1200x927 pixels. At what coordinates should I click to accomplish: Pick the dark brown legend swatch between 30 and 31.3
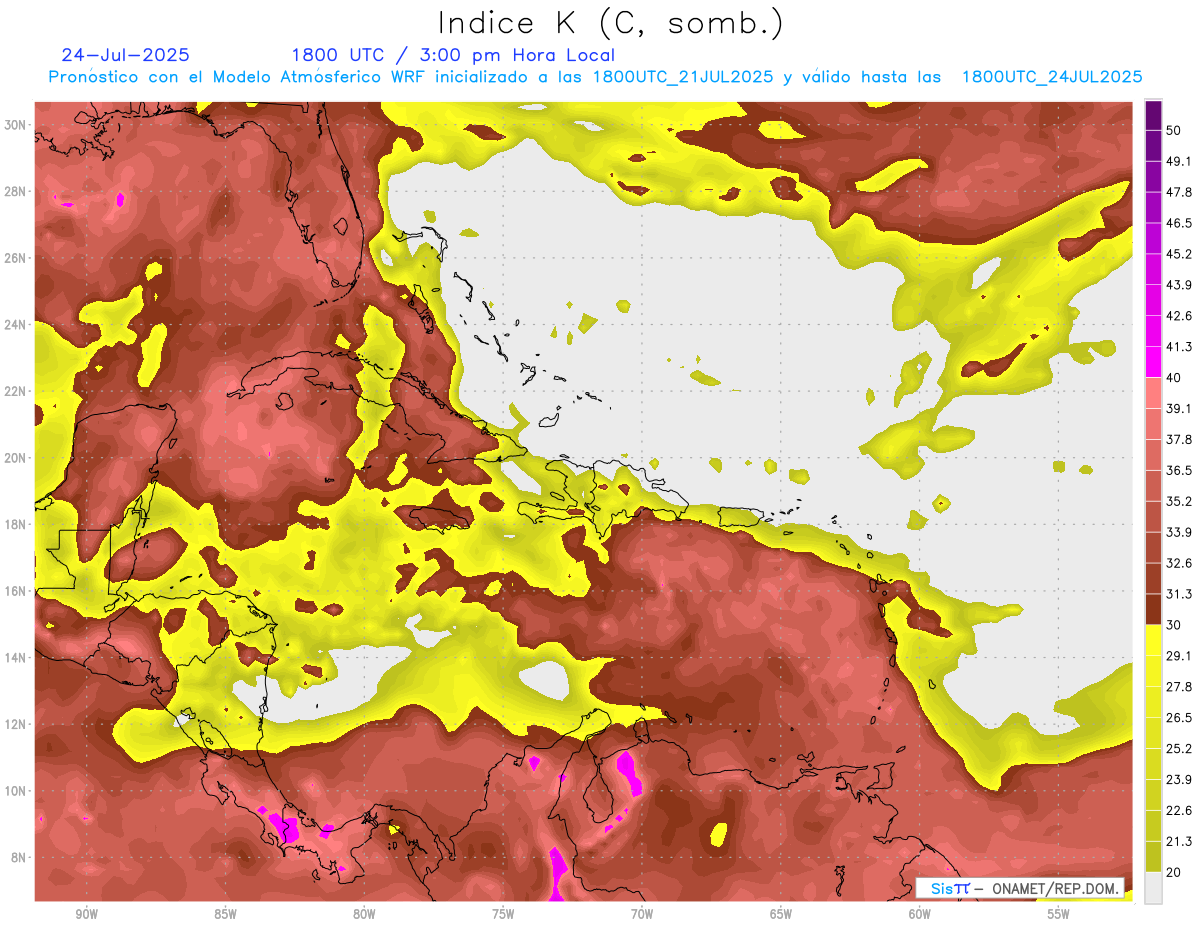click(1153, 609)
